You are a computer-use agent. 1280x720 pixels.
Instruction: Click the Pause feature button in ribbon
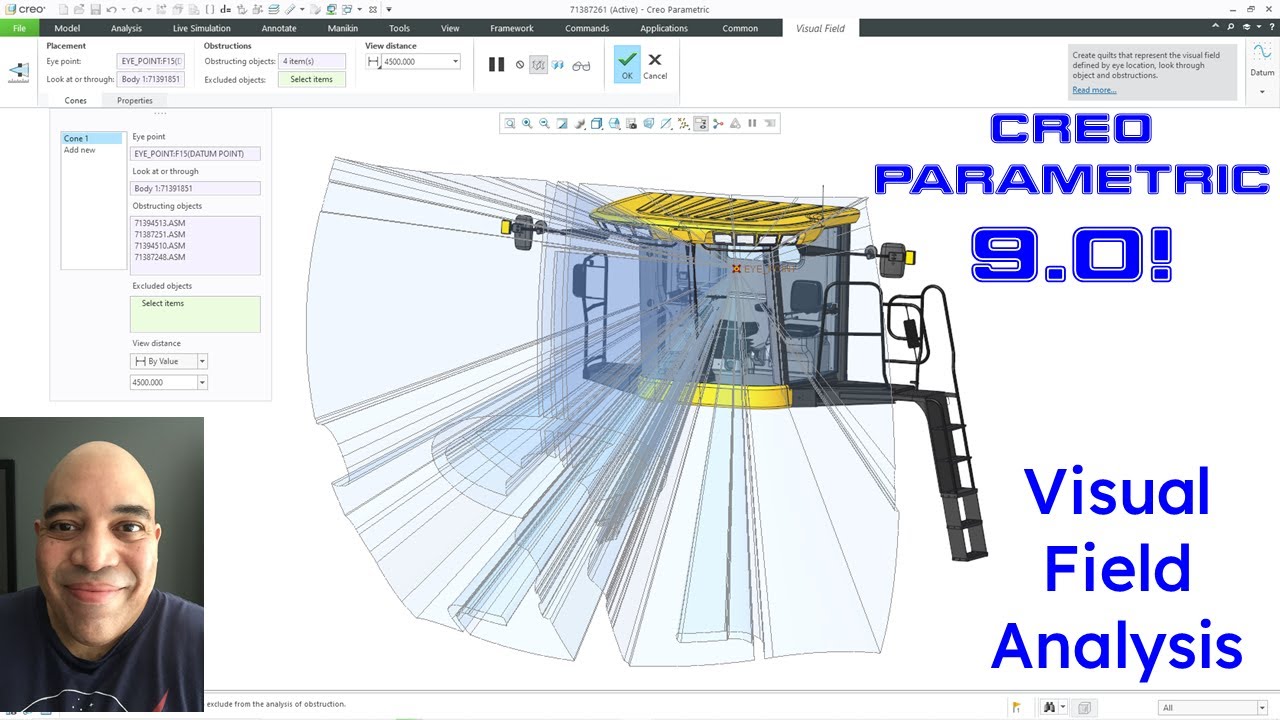point(496,65)
